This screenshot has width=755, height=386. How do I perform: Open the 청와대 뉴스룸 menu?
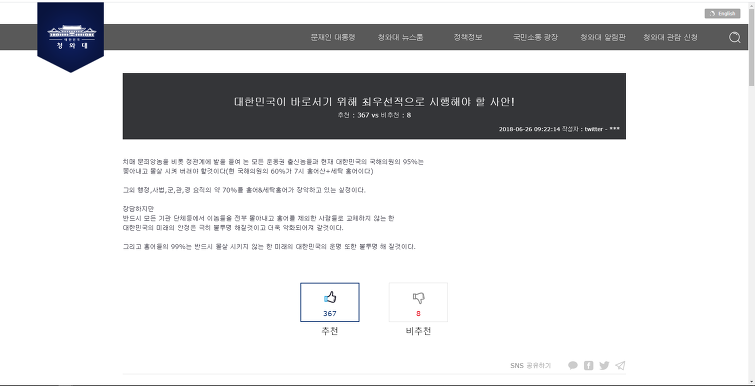pos(400,37)
